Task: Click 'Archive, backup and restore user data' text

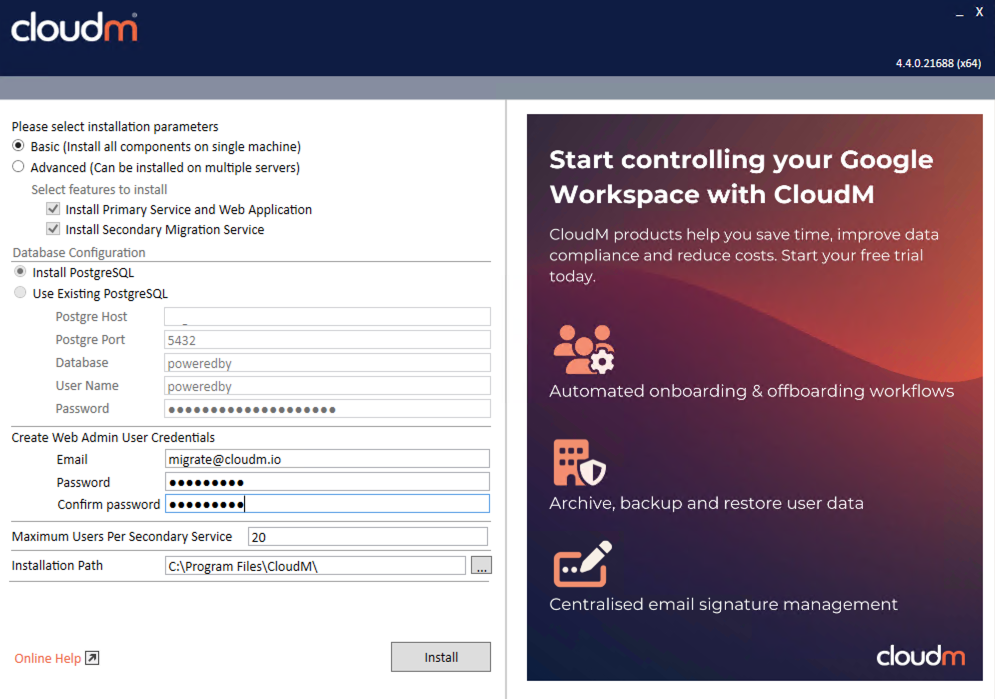Action: coord(706,503)
